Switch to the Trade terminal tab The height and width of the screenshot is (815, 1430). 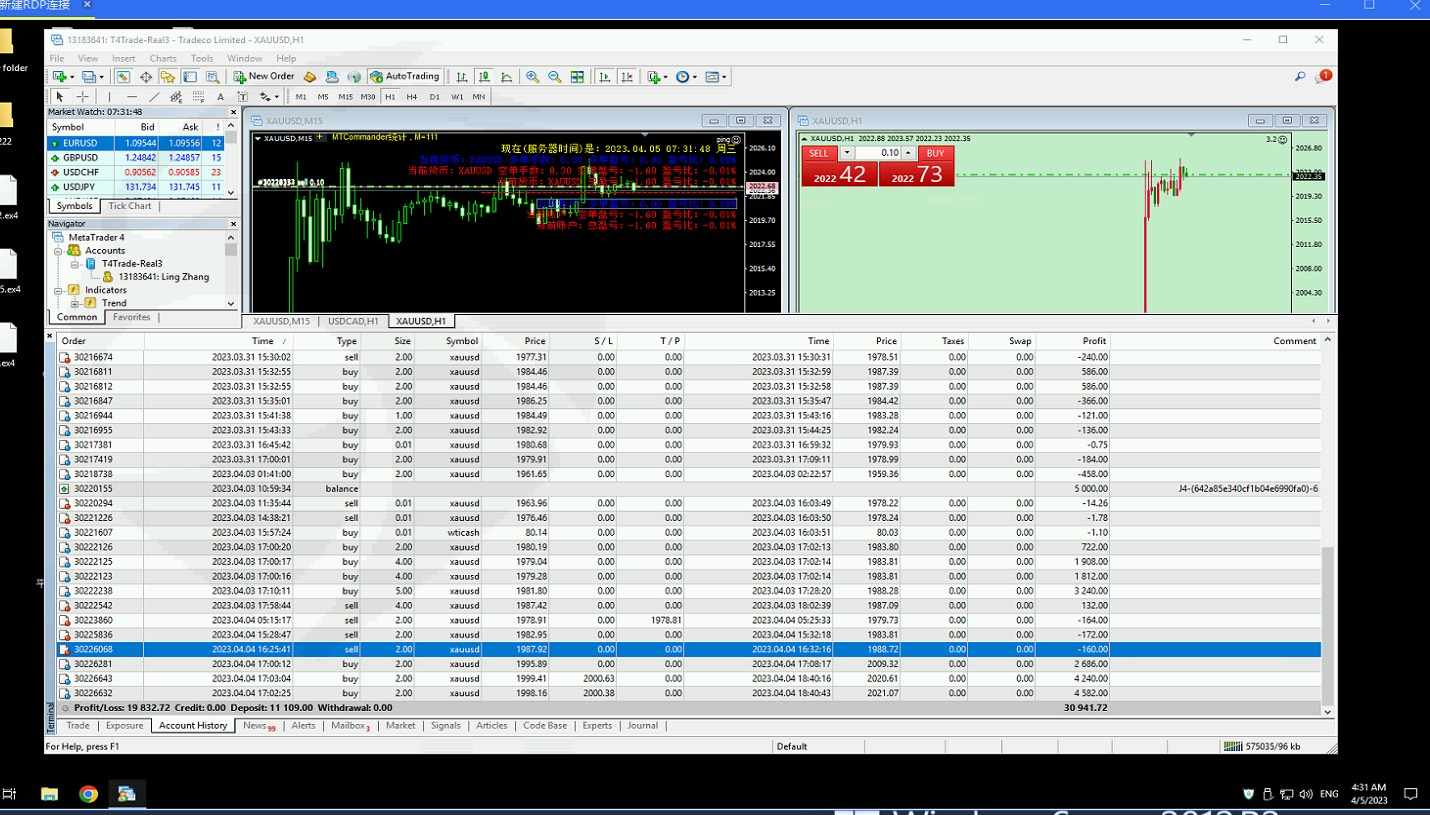tap(78, 726)
